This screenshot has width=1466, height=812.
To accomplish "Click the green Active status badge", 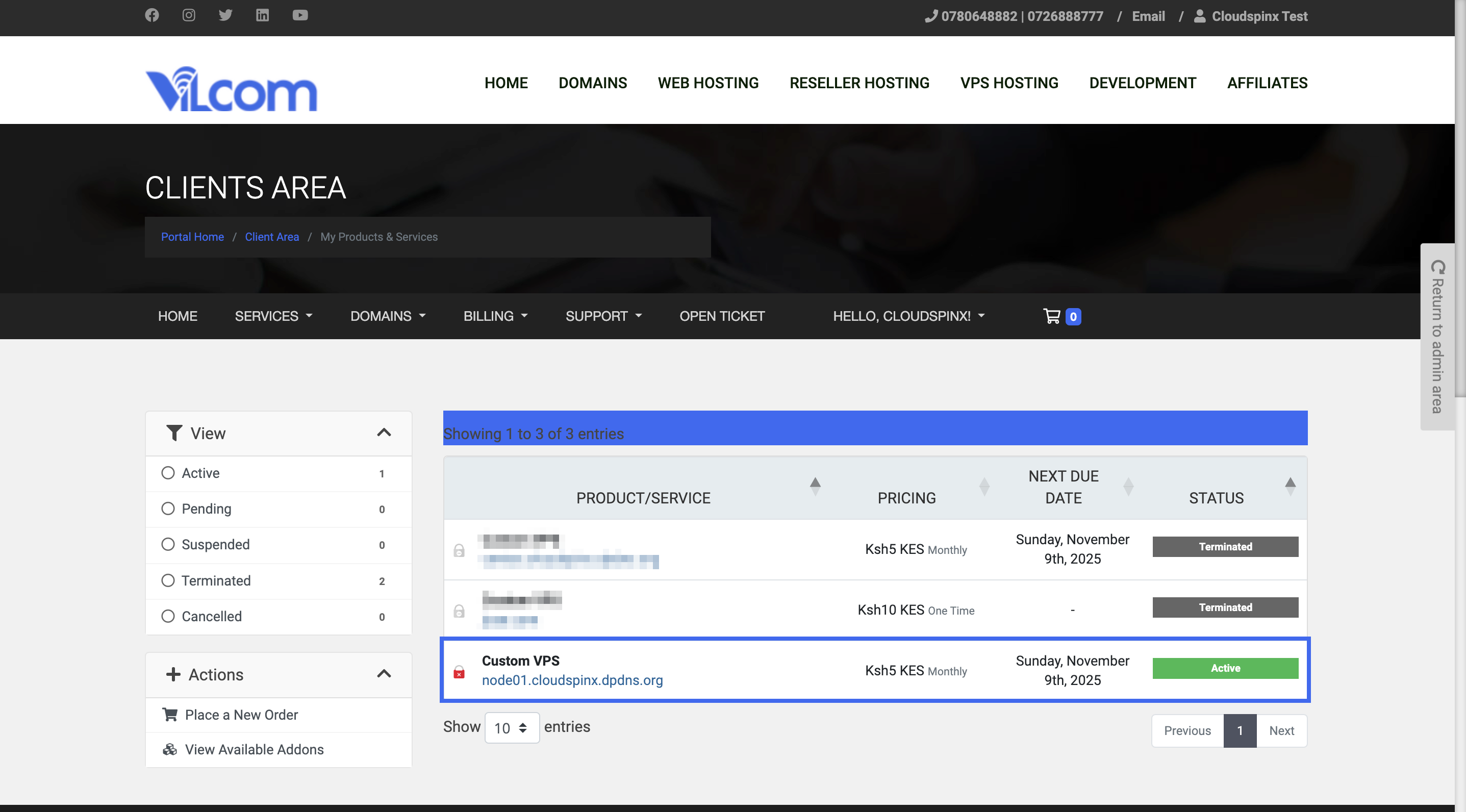I will [x=1225, y=668].
